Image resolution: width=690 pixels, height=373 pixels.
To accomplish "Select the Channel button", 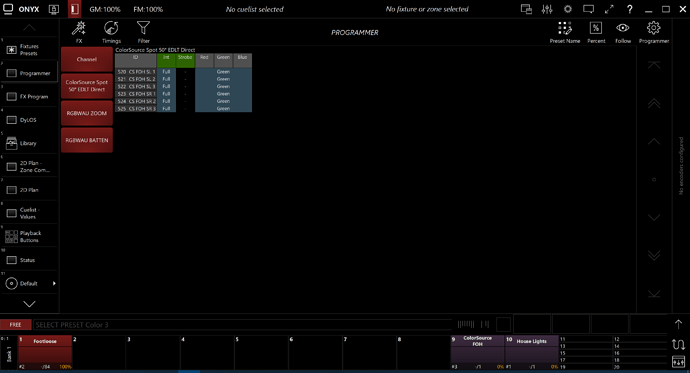I will pos(87,59).
